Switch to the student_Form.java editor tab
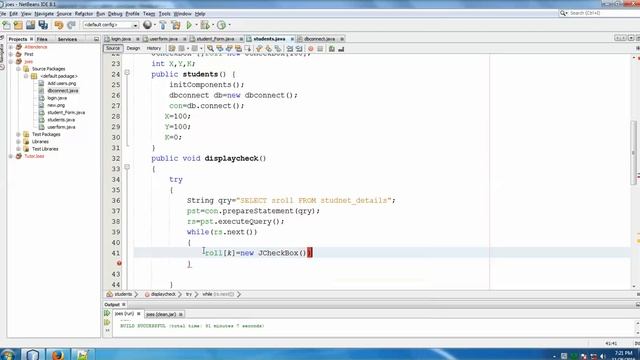640x360 pixels. pos(216,39)
